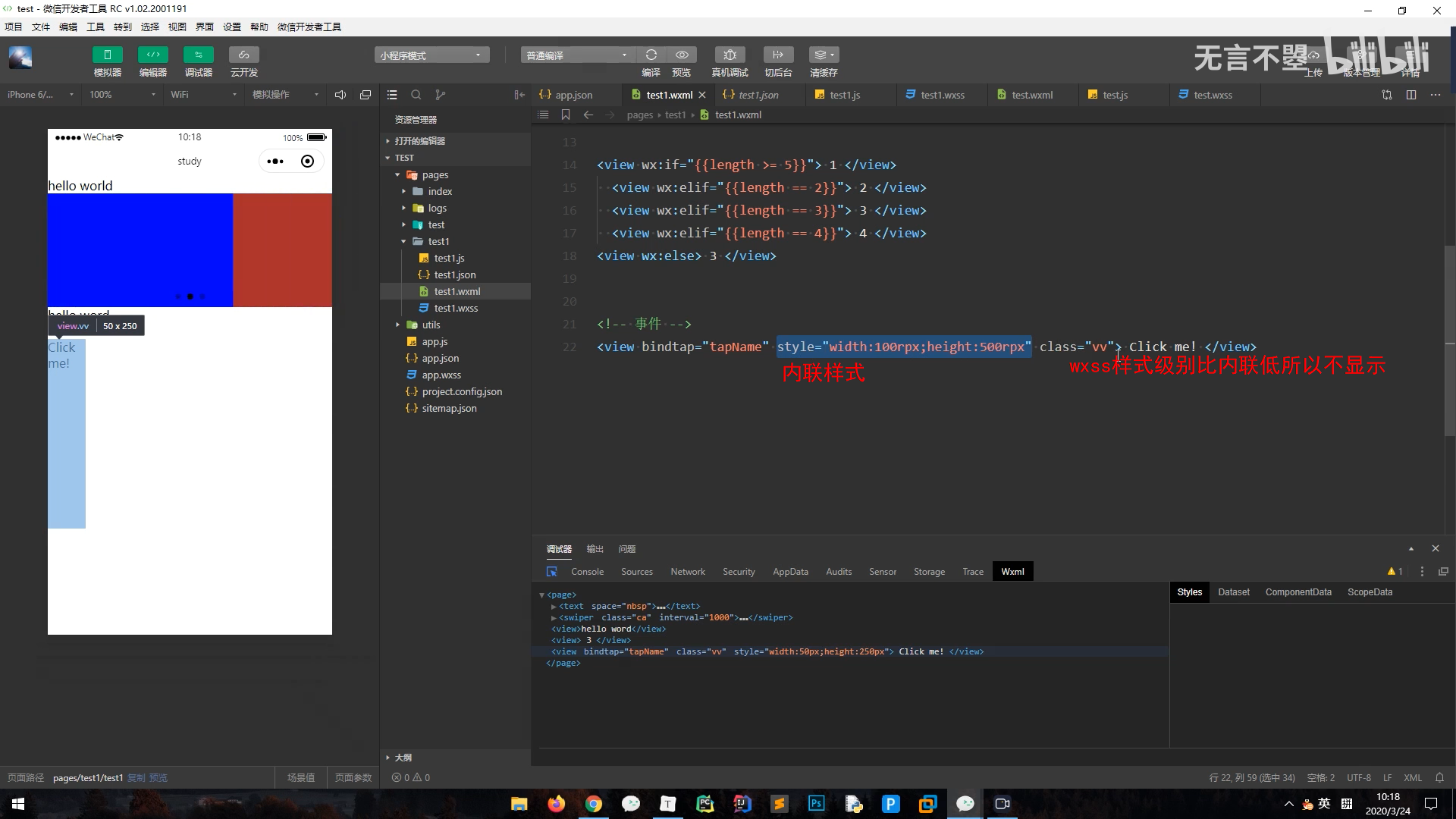
Task: Toggle the editor panel button
Action: (x=152, y=55)
